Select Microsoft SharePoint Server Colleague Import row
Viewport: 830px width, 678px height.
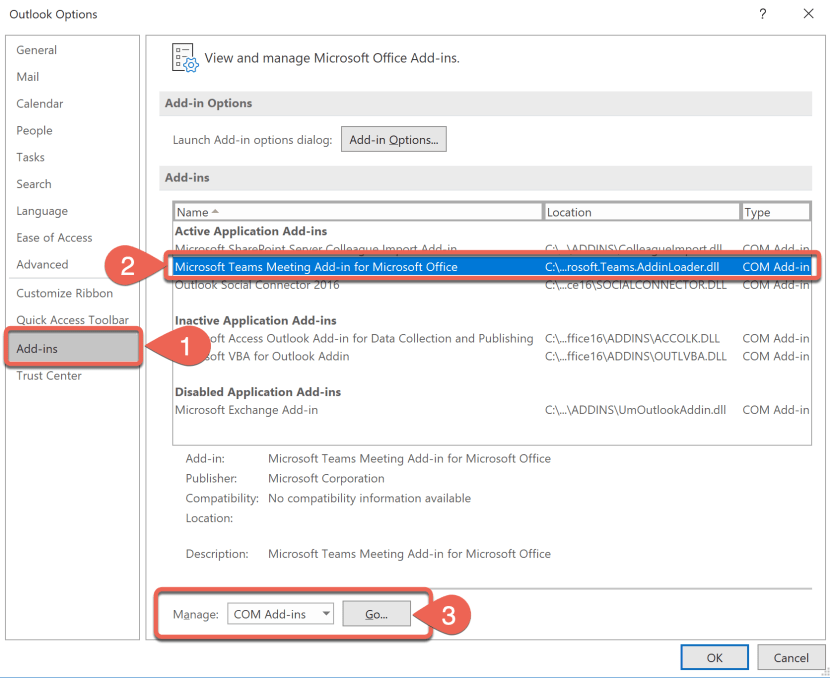[491, 248]
